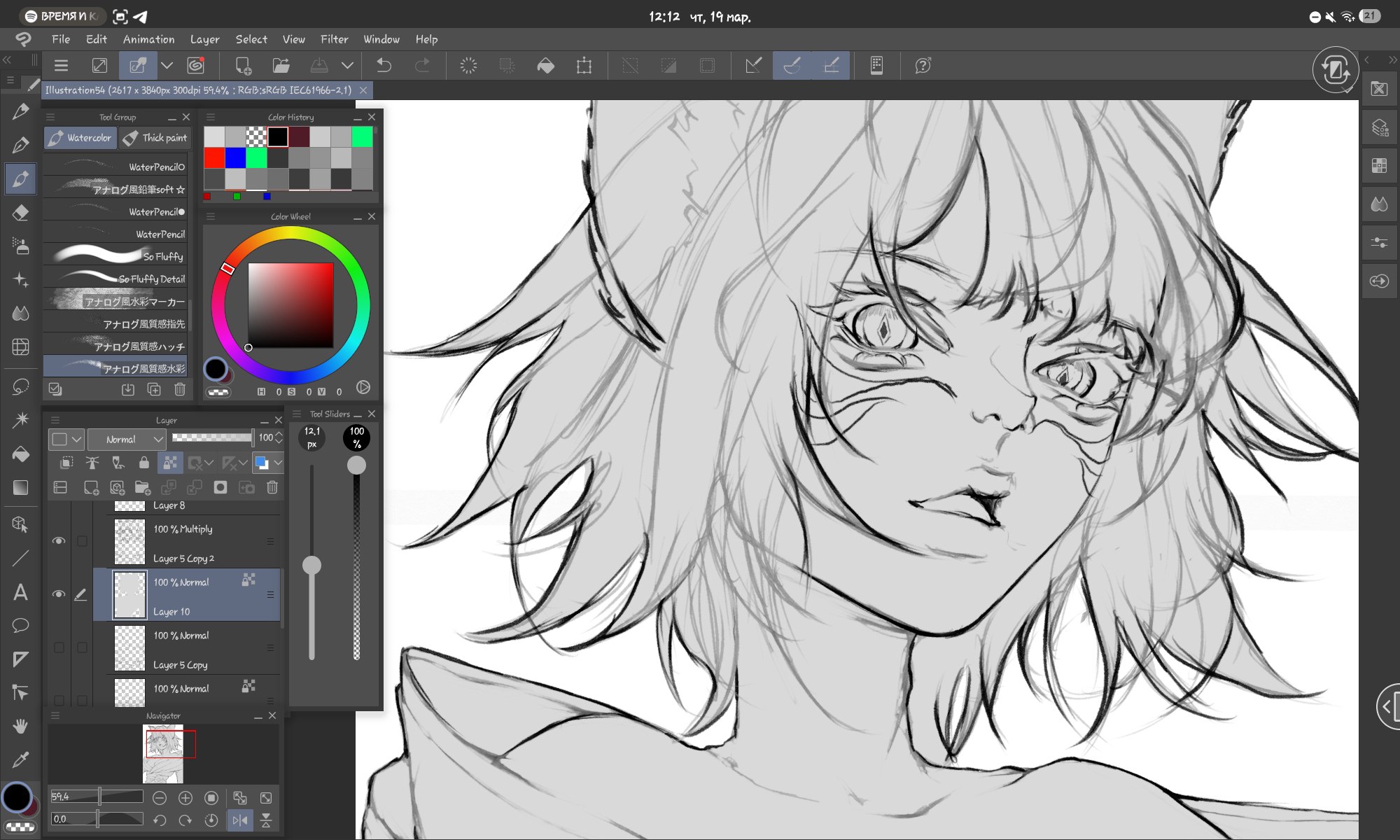
Task: Open the hamburger menu in command bar
Action: tap(61, 66)
